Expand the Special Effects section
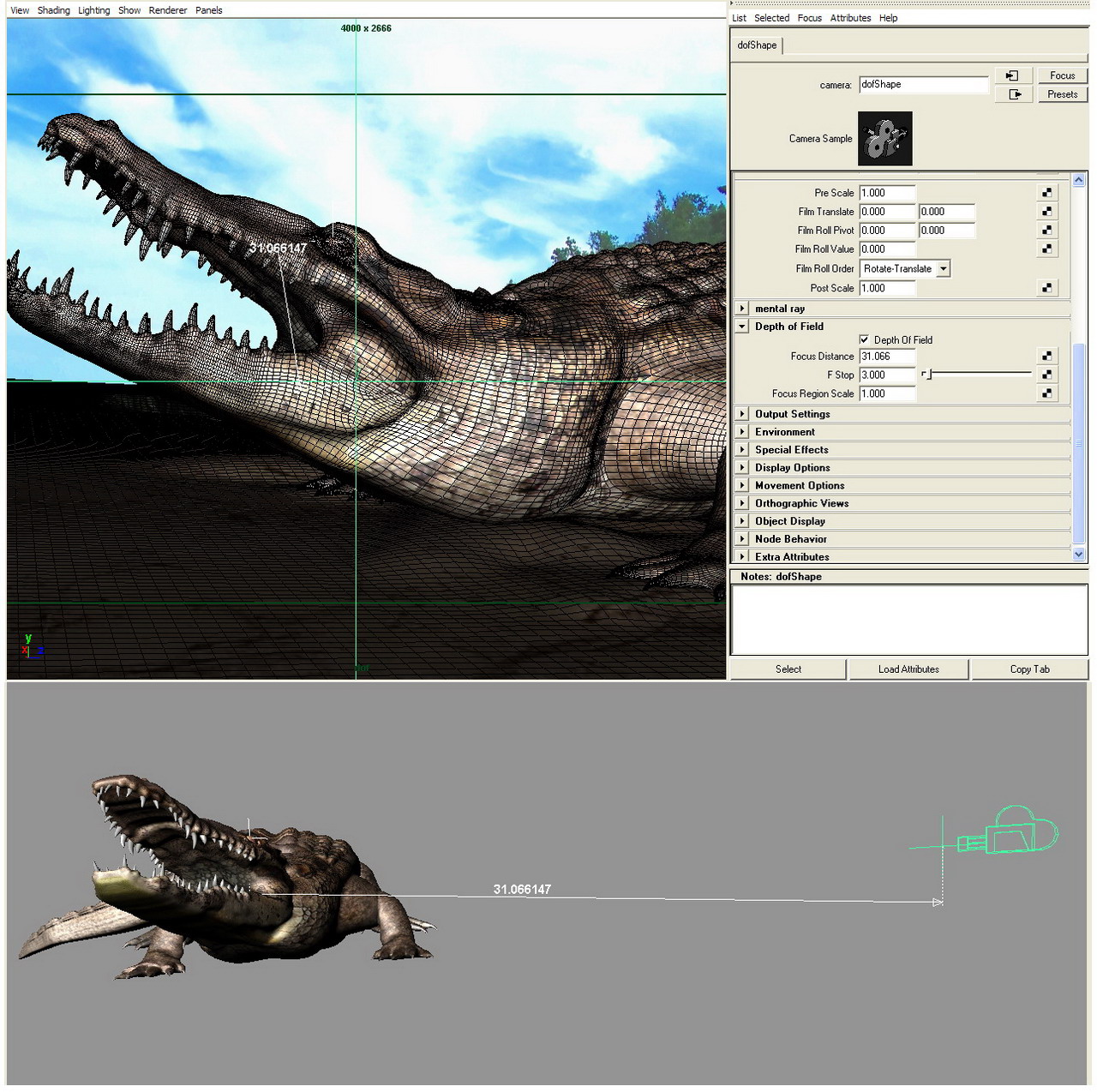1097x1092 pixels. [x=742, y=450]
